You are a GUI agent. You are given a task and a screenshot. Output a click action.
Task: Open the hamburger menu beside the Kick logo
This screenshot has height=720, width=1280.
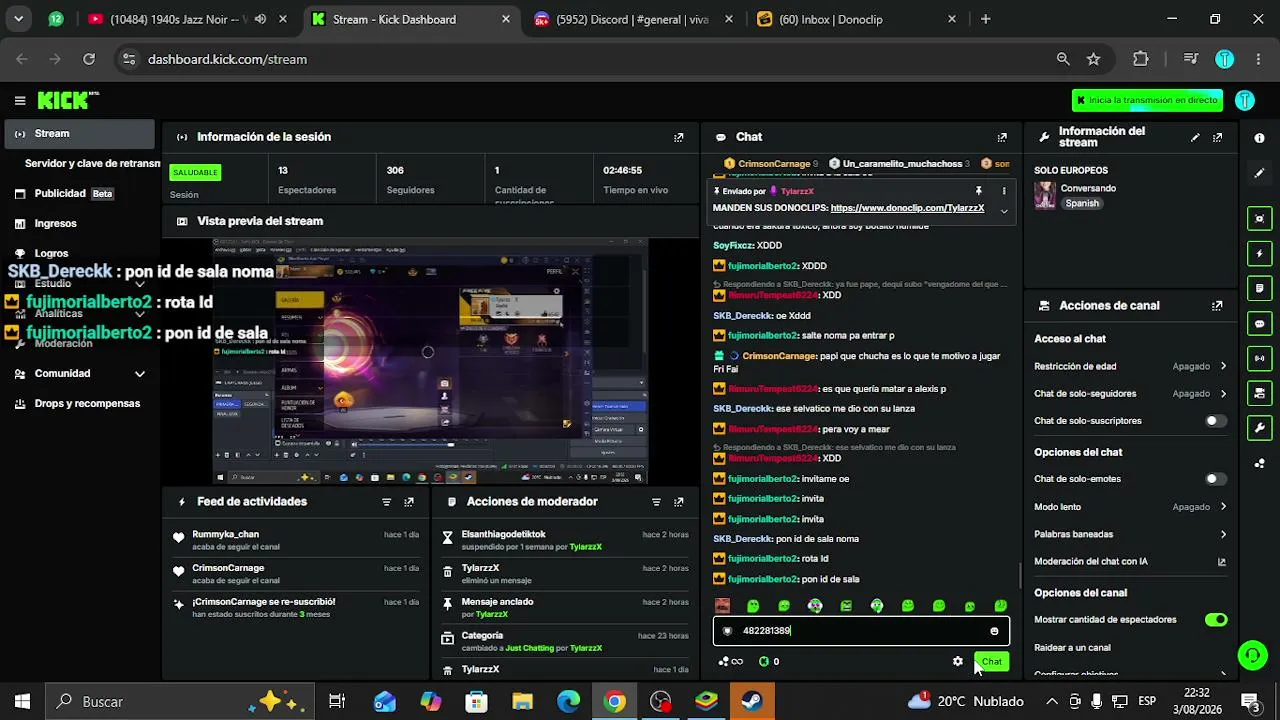tap(20, 100)
